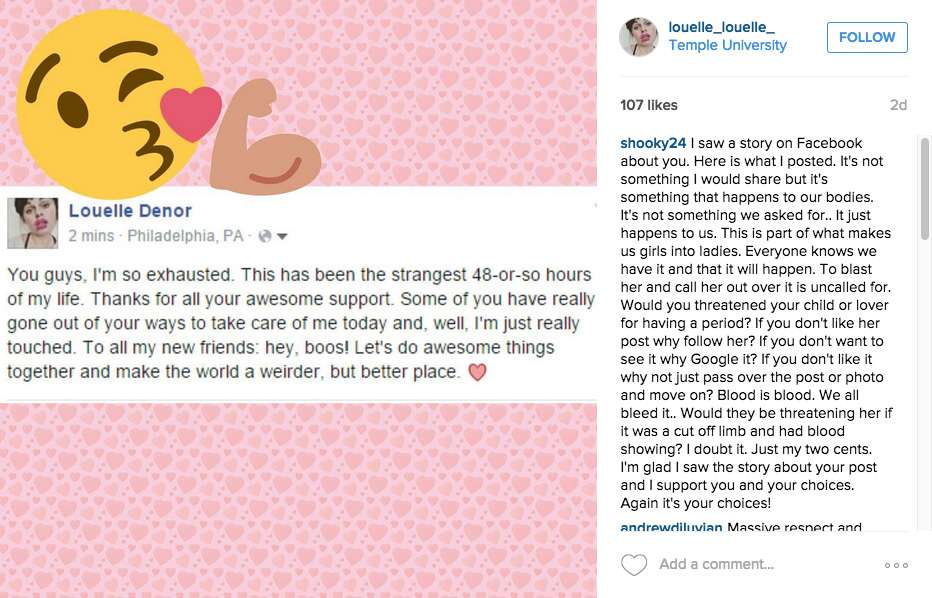Visit the Temple University location page
Viewport: 932px width, 598px height.
click(x=727, y=45)
